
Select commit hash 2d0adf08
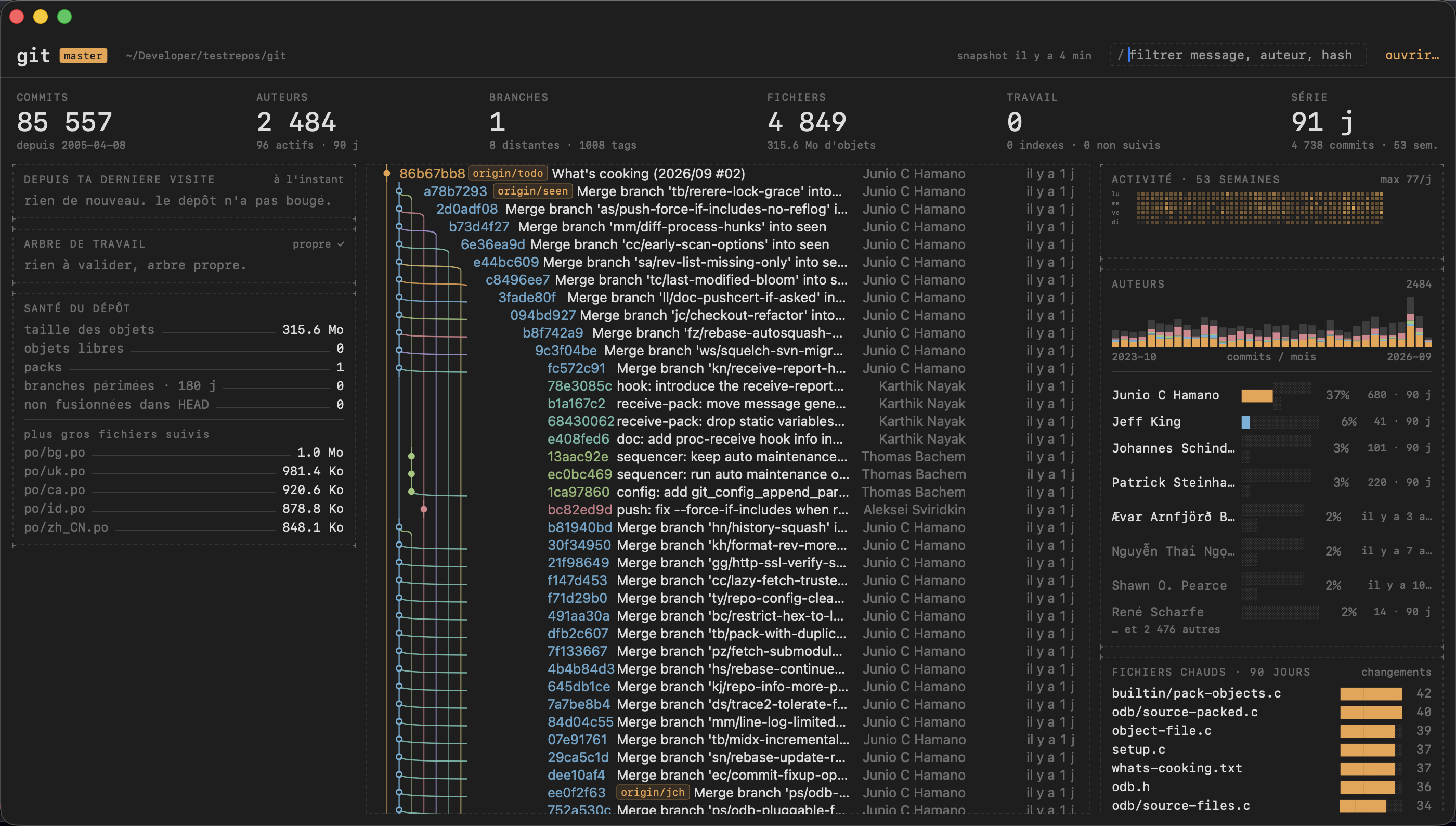[467, 209]
